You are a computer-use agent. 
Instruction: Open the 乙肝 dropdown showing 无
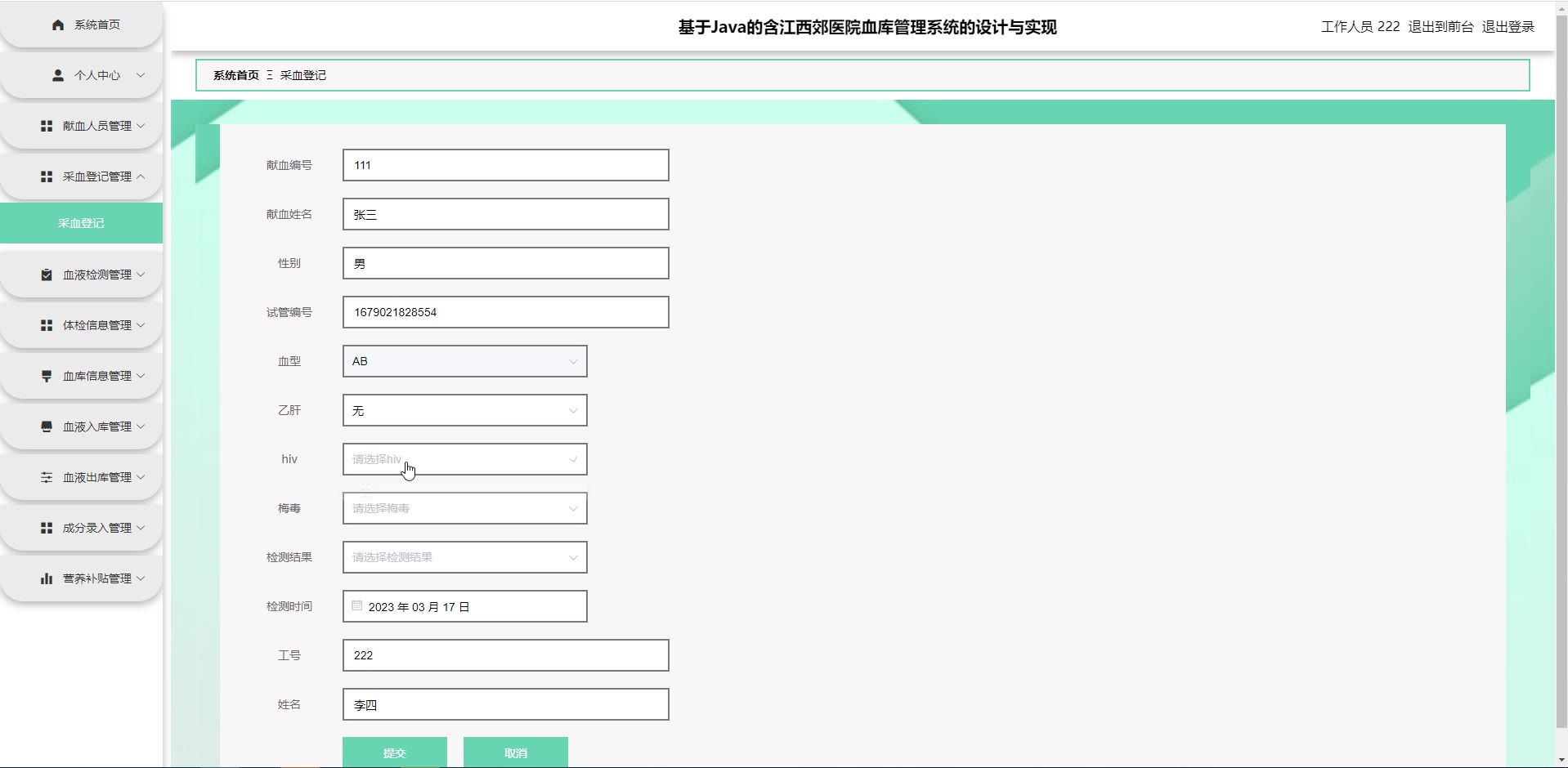(x=464, y=410)
